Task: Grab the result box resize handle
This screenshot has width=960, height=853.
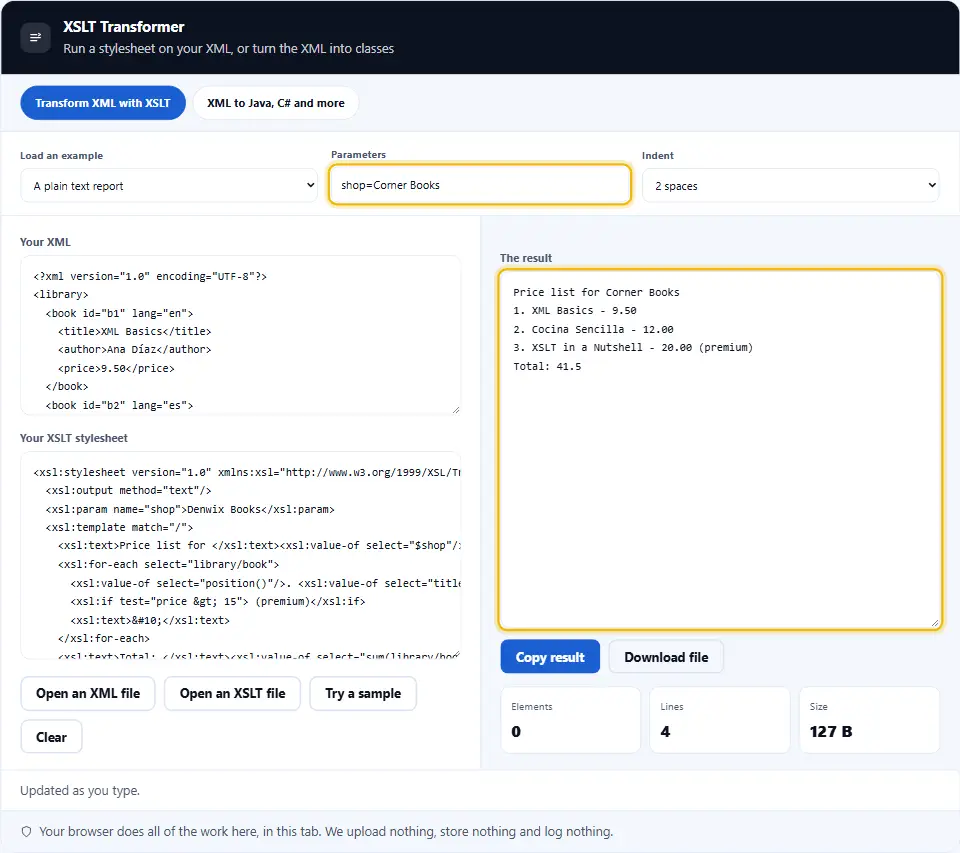Action: 935,623
